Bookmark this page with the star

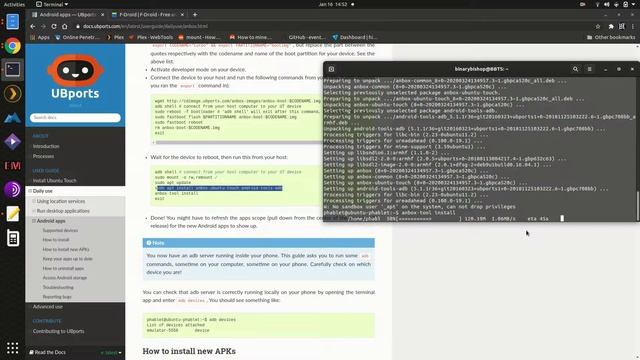point(598,26)
